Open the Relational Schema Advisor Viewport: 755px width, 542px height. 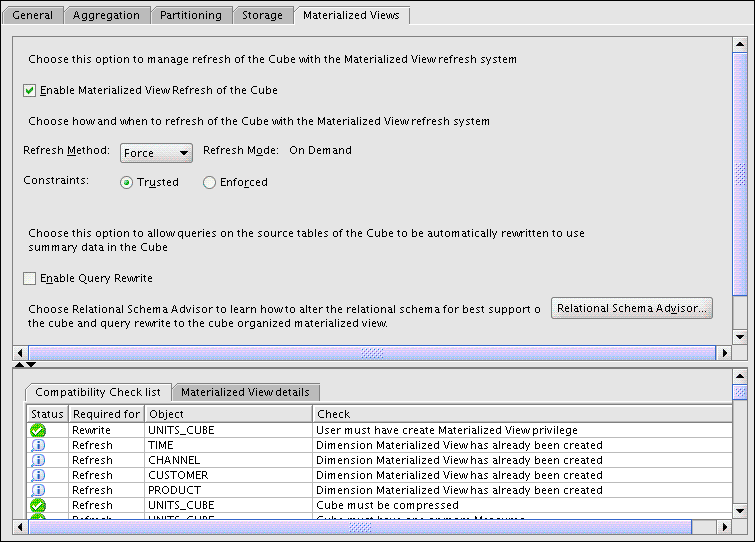[631, 308]
